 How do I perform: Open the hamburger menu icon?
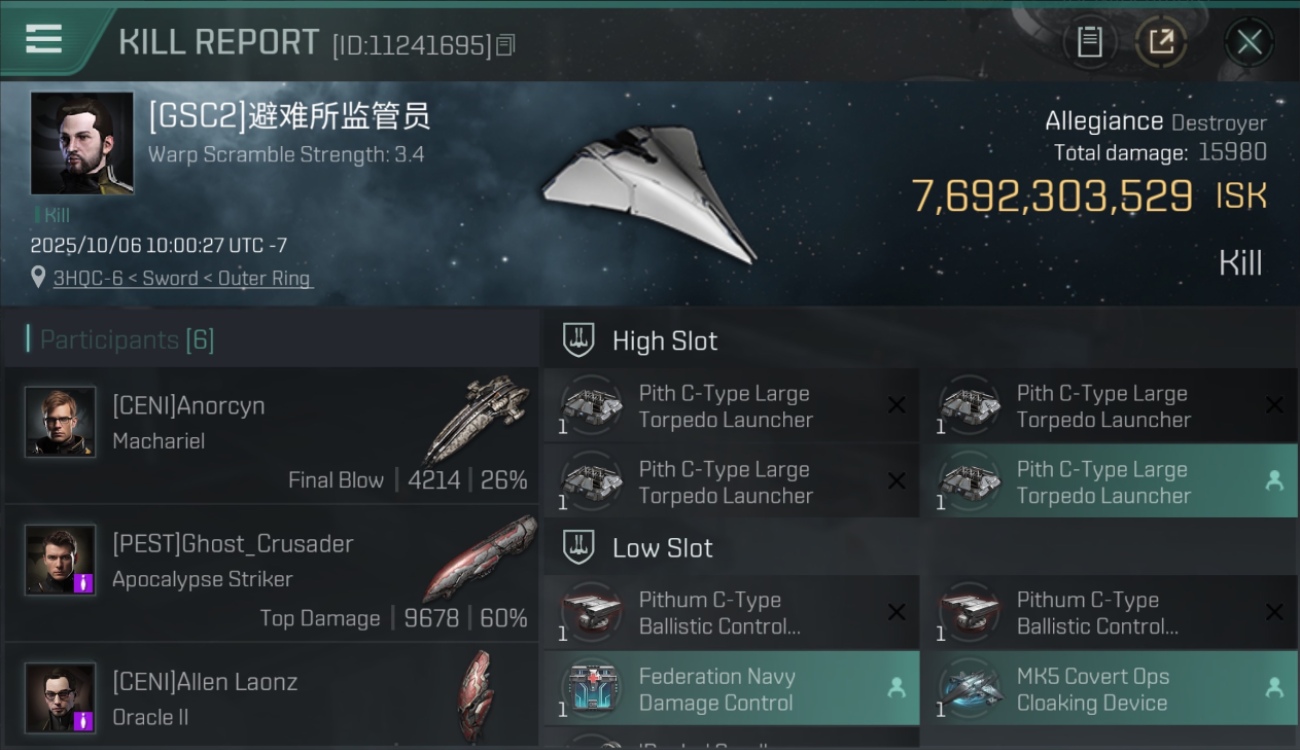click(44, 39)
